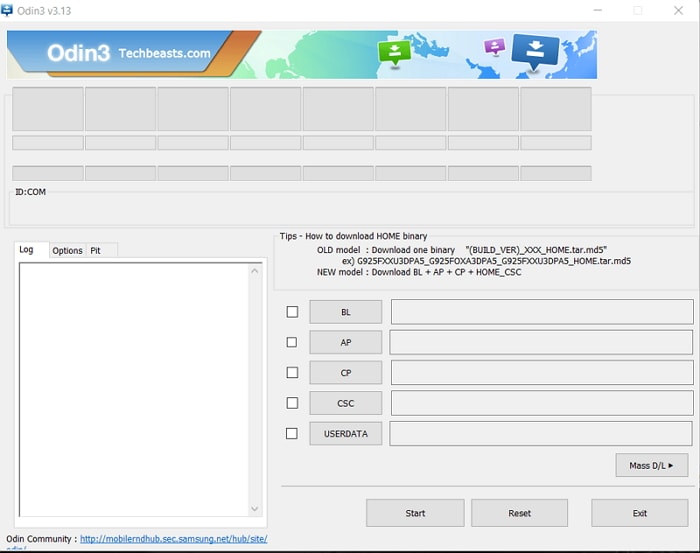Toggle the CSC checkbox

tap(292, 403)
